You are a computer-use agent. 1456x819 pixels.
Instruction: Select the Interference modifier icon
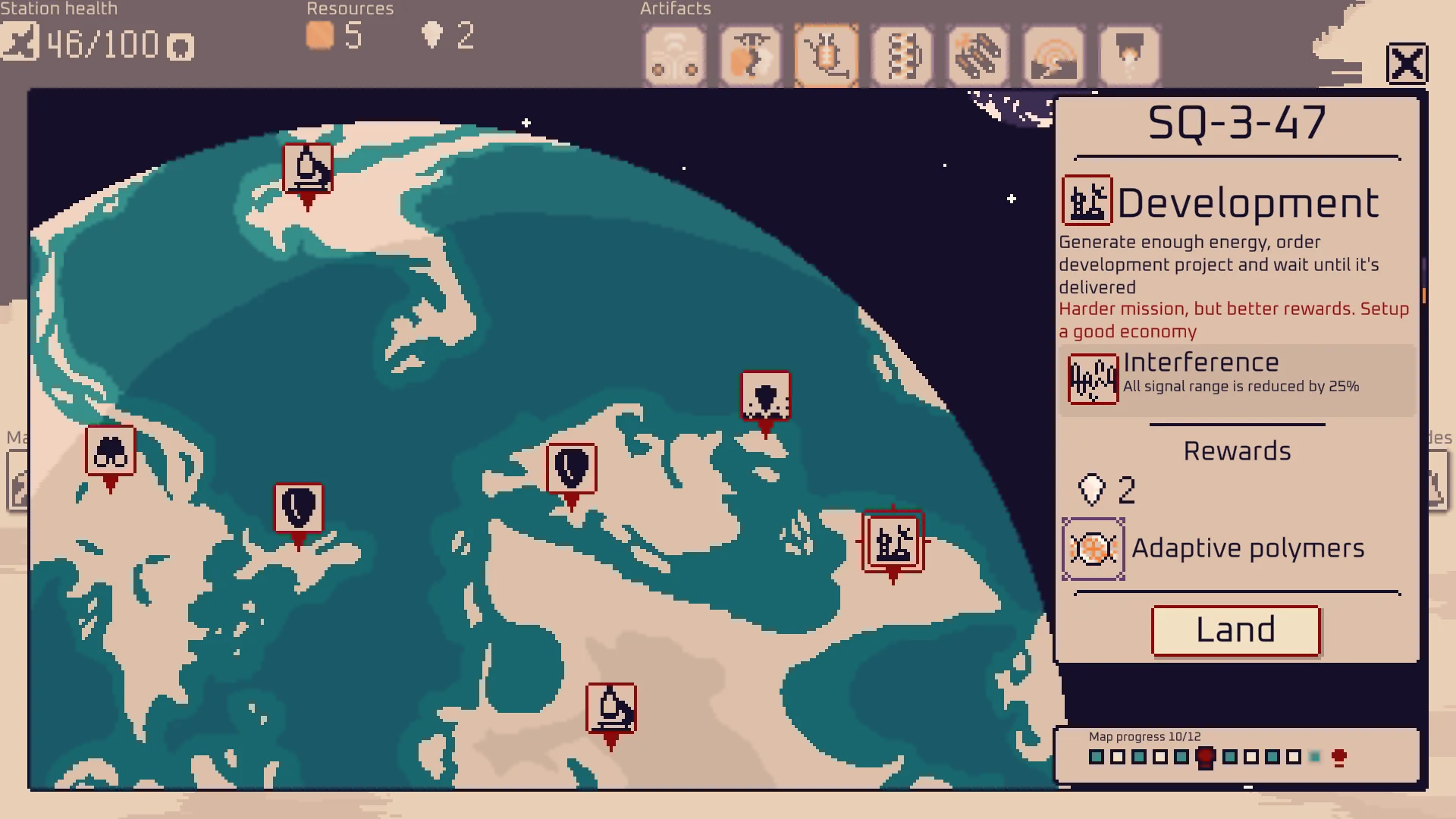tap(1092, 378)
